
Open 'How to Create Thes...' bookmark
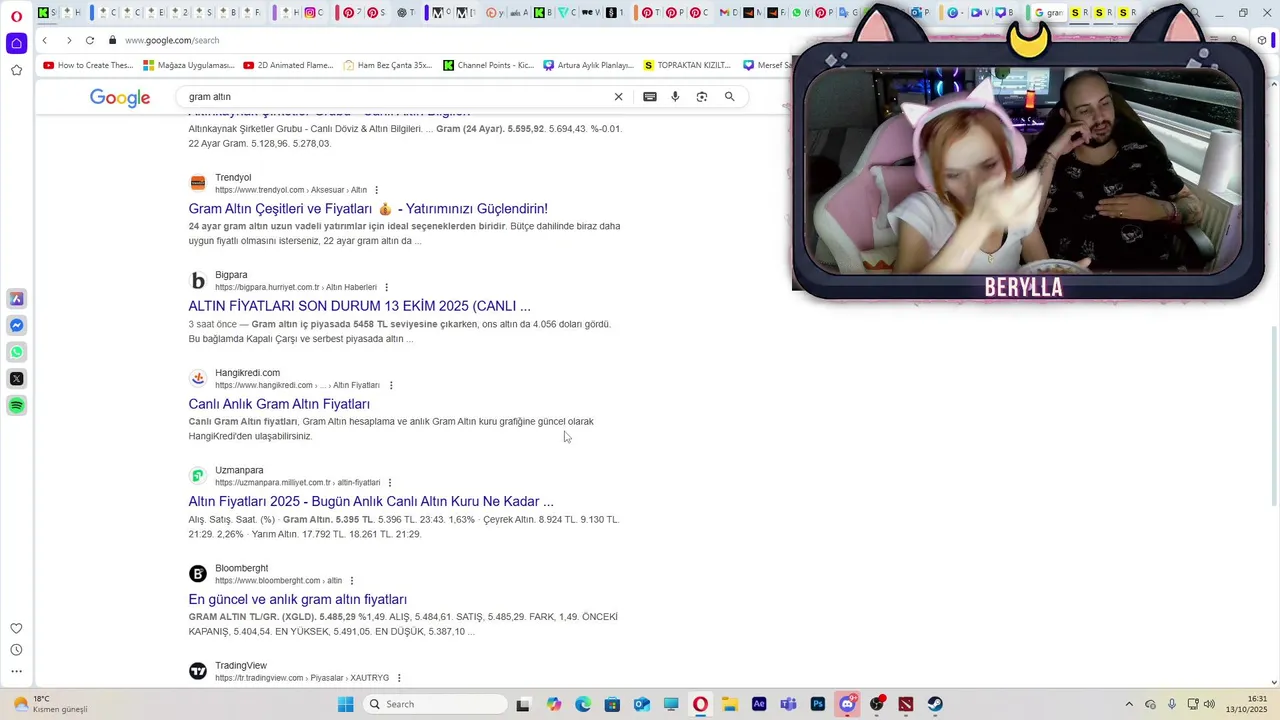click(88, 65)
